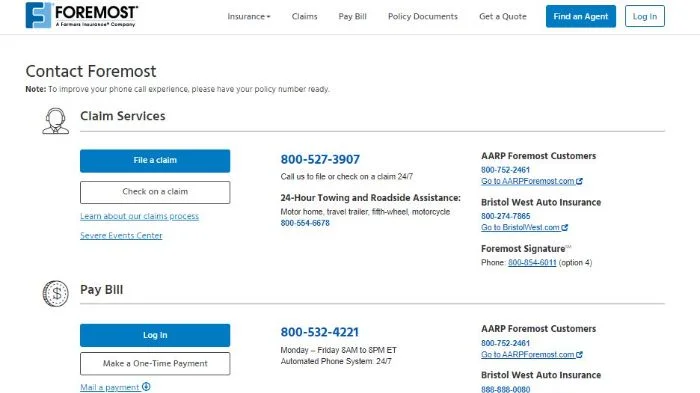
Task: Click external-link icon beside BristolWest.com
Action: pyautogui.click(x=564, y=227)
